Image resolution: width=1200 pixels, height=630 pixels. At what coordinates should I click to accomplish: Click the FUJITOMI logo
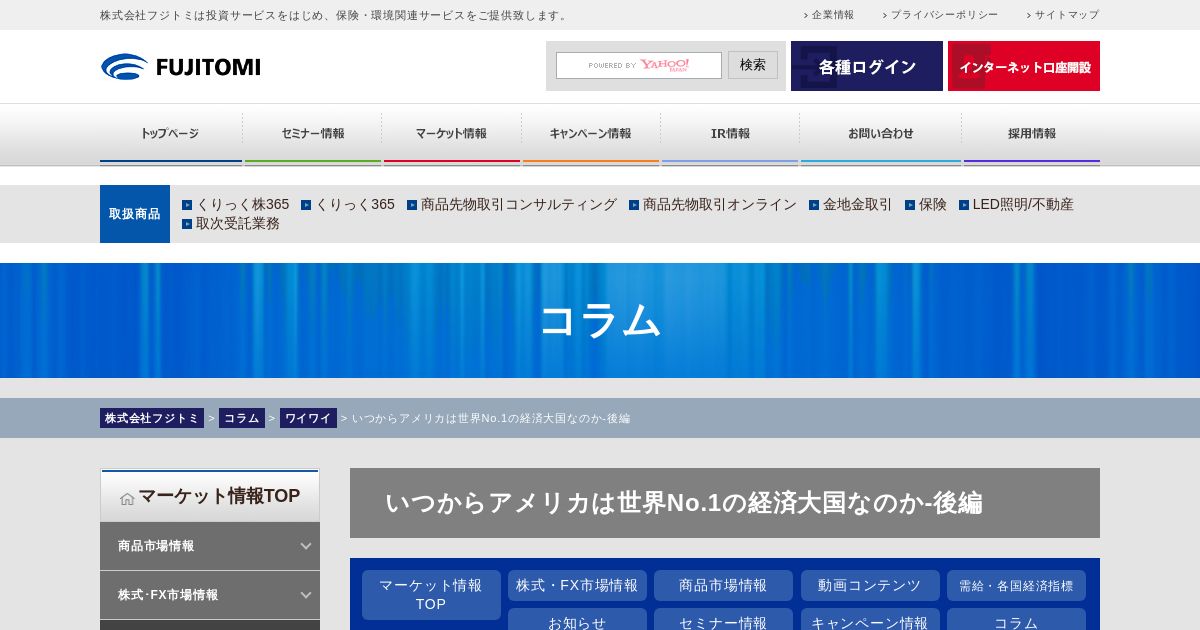click(x=180, y=67)
